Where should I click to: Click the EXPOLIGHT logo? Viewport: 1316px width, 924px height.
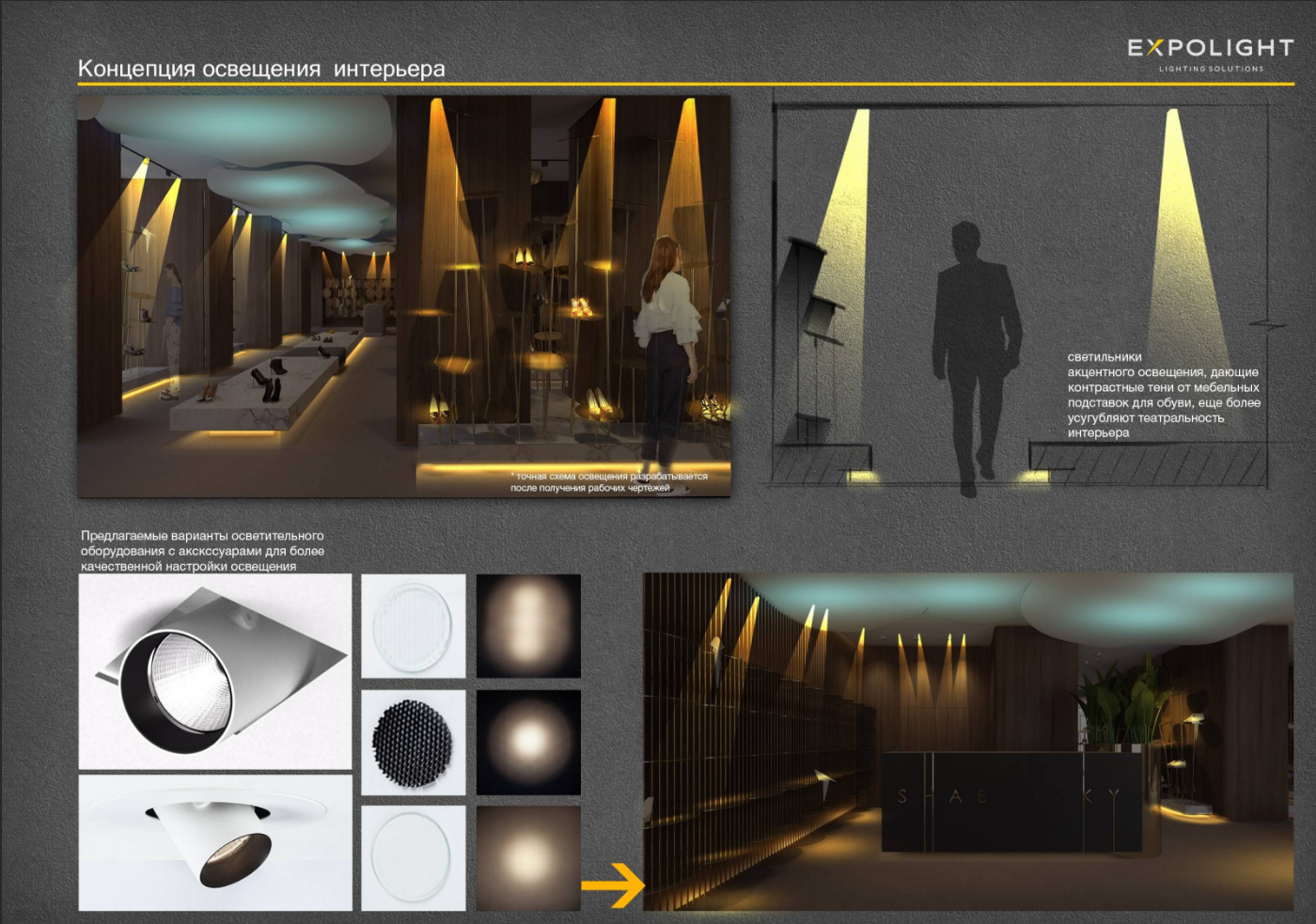[x=1210, y=48]
